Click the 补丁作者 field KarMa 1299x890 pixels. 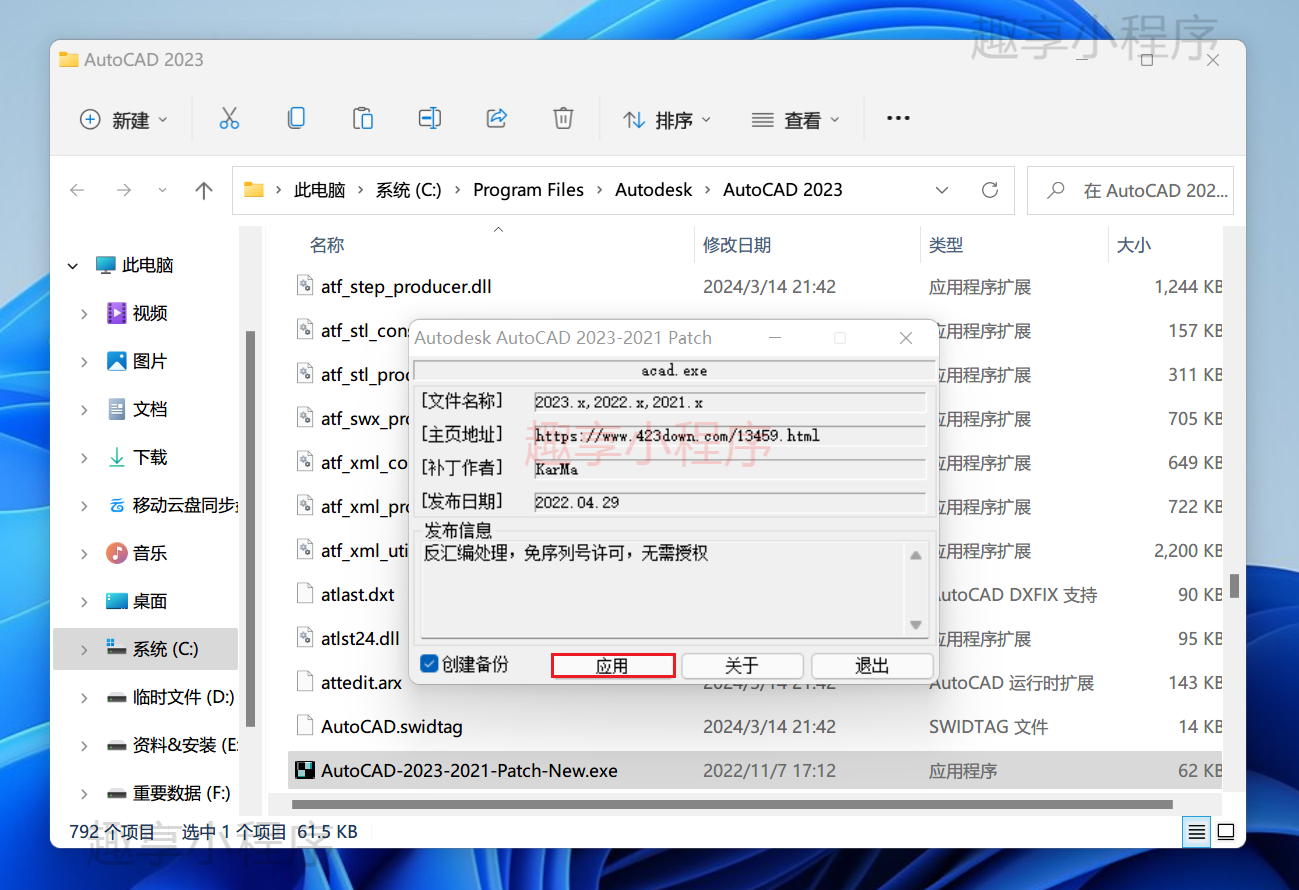[x=730, y=469]
